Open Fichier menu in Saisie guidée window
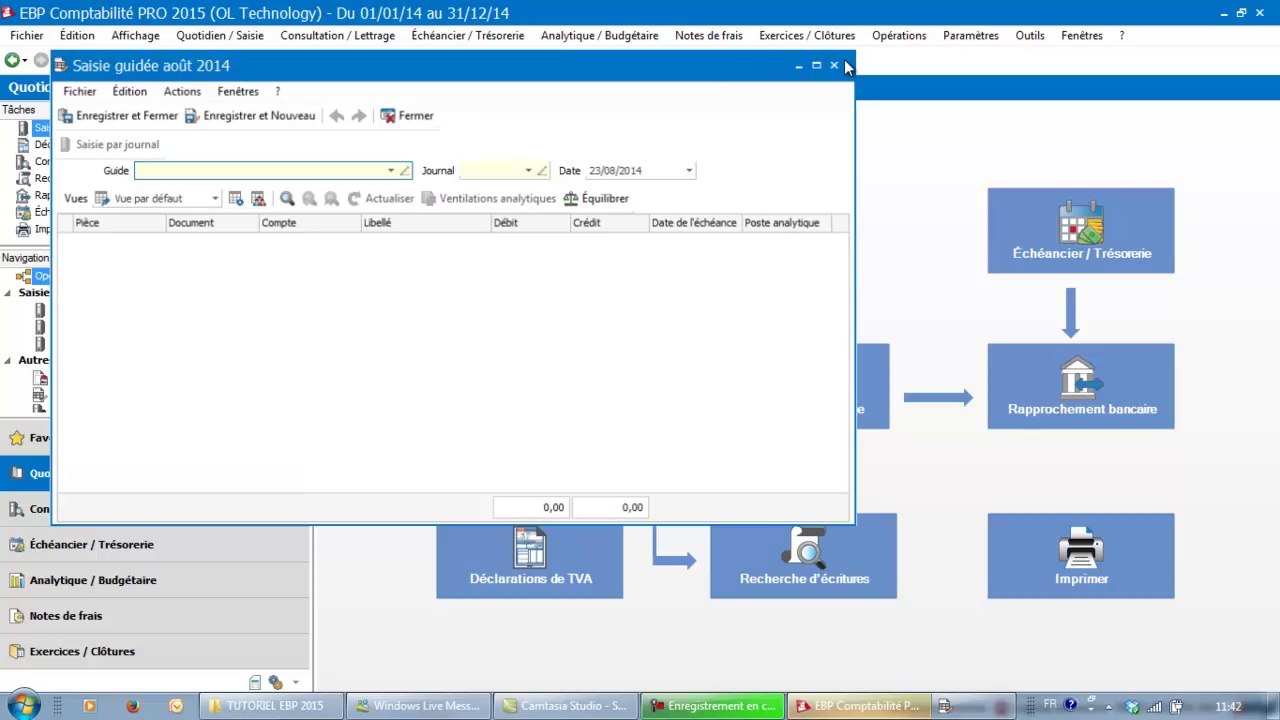Image resolution: width=1280 pixels, height=720 pixels. 80,91
